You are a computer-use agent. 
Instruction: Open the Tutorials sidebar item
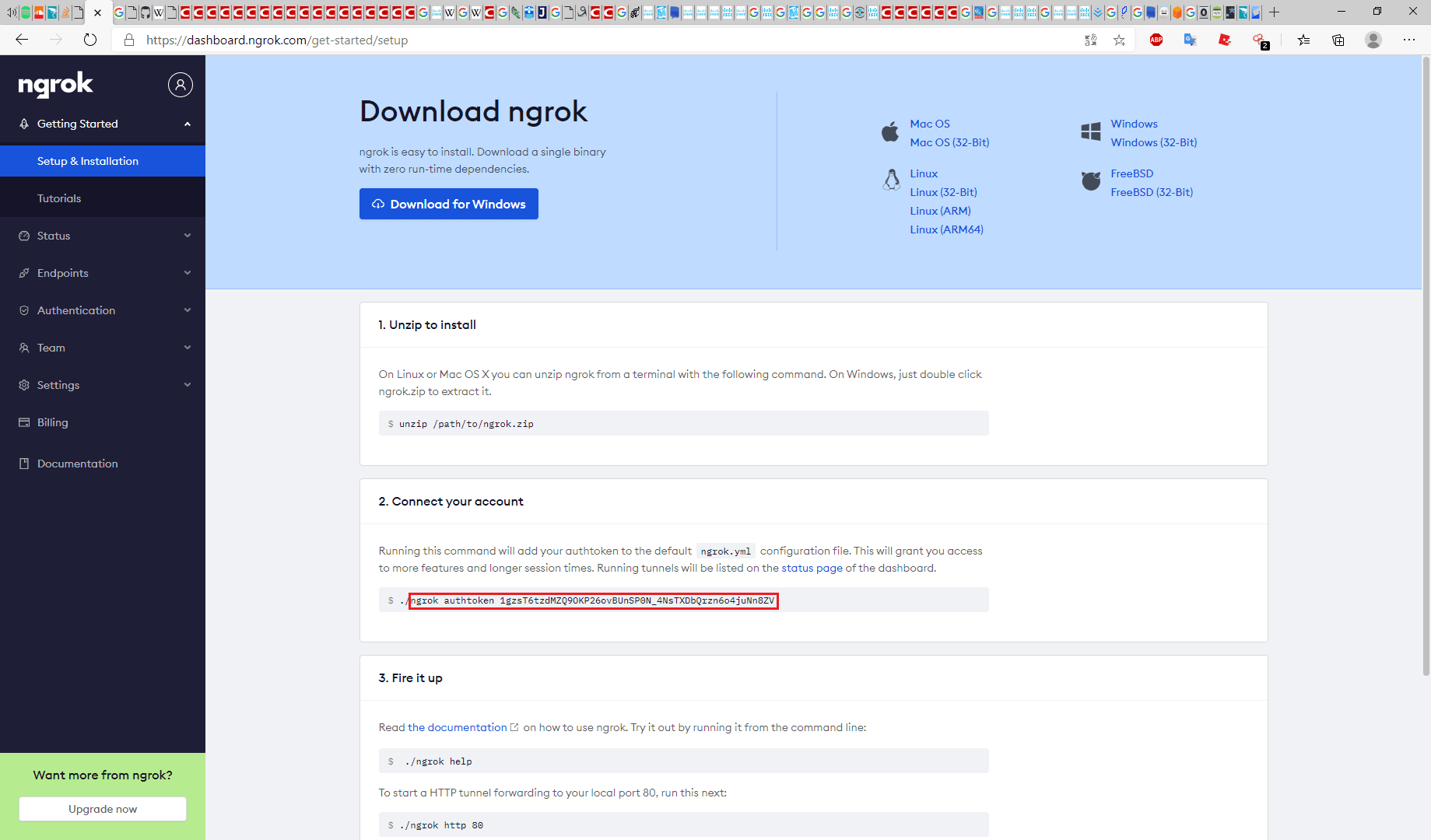click(59, 198)
